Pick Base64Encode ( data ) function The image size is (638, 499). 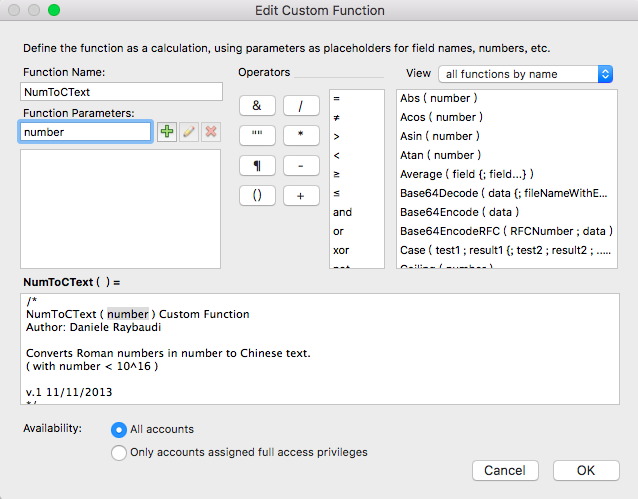pos(459,212)
